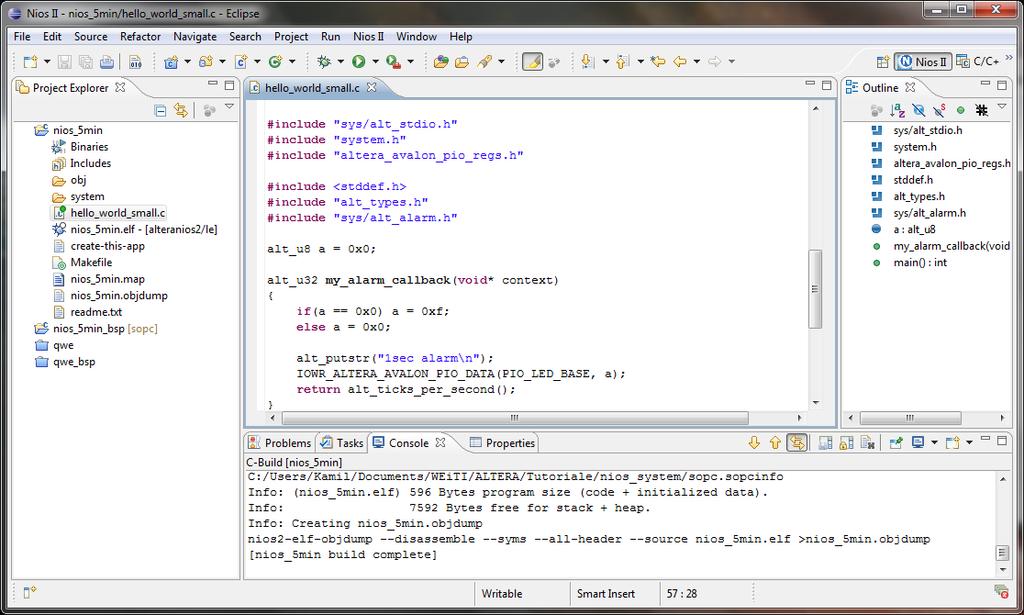Run the program with the green play icon
Image resolution: width=1024 pixels, height=615 pixels.
[359, 61]
